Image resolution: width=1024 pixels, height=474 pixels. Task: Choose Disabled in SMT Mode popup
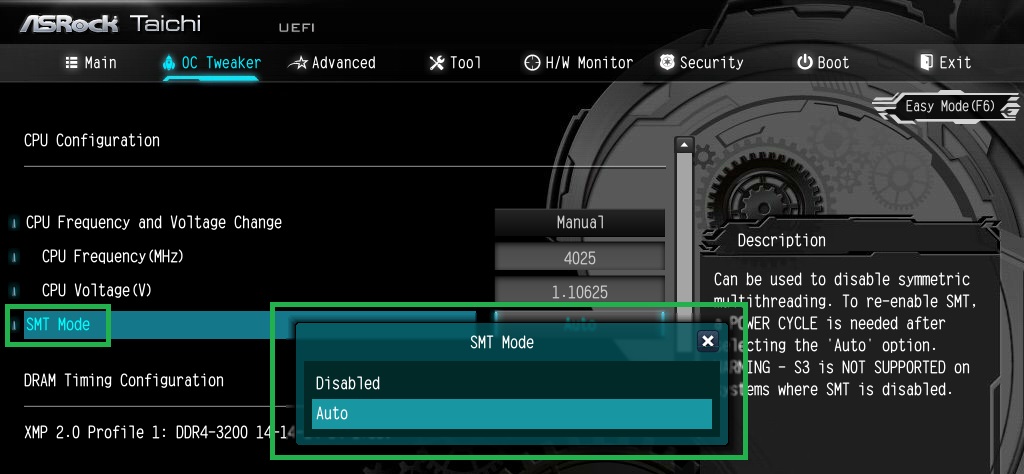click(x=511, y=383)
